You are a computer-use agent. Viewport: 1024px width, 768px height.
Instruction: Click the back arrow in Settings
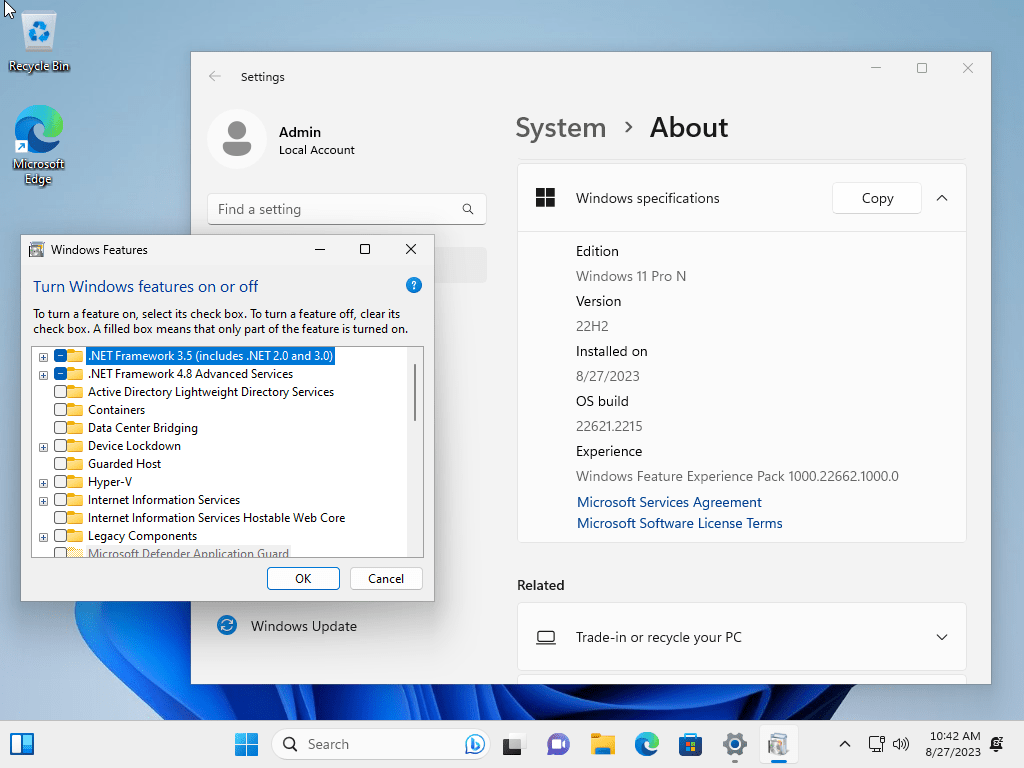215,76
